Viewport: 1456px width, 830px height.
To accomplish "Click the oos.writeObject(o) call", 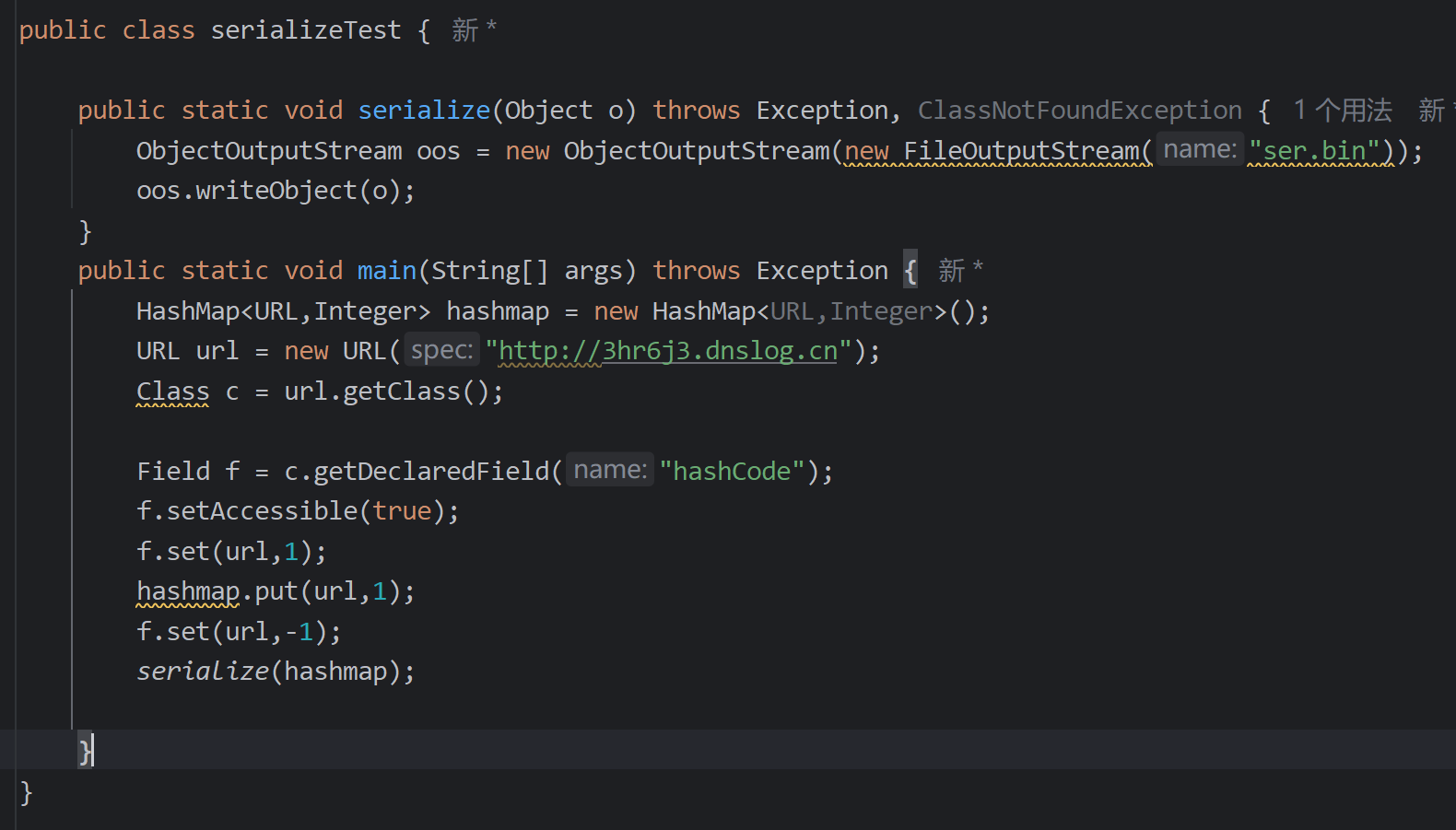I will pos(276,191).
